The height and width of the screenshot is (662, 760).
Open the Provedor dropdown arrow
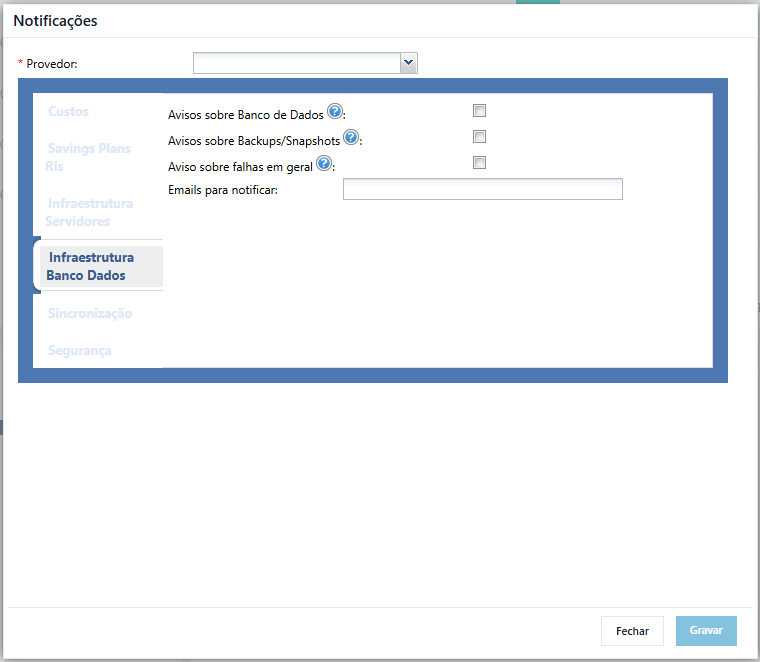(x=409, y=63)
